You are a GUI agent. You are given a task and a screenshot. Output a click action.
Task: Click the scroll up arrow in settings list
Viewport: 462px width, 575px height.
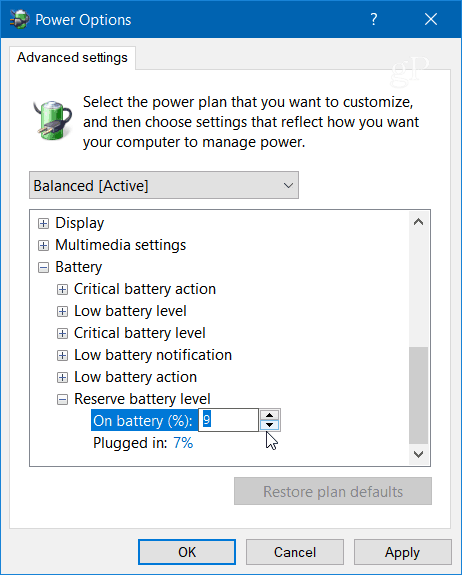(x=418, y=222)
